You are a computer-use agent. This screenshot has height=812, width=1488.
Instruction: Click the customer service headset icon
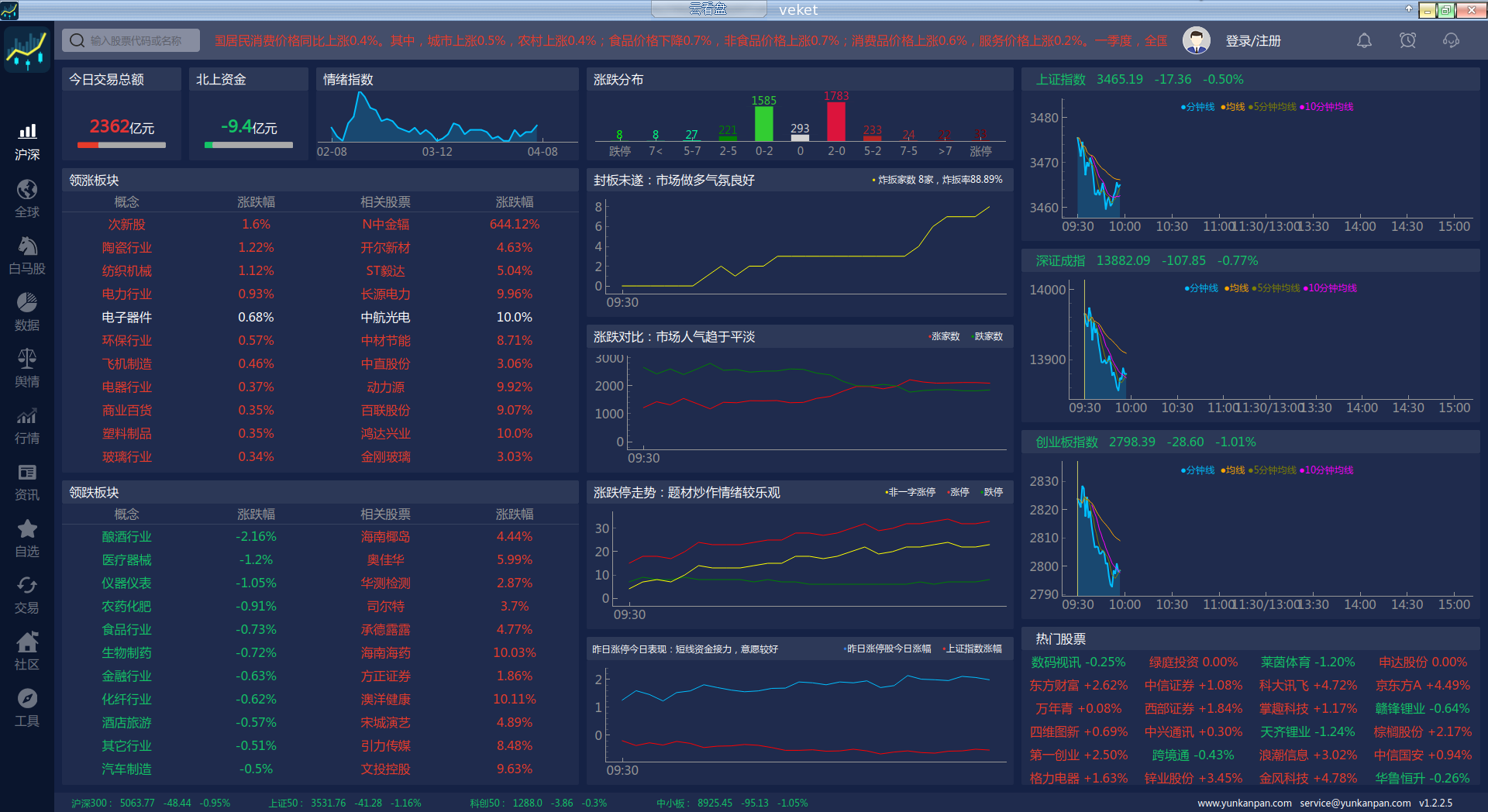click(1451, 40)
